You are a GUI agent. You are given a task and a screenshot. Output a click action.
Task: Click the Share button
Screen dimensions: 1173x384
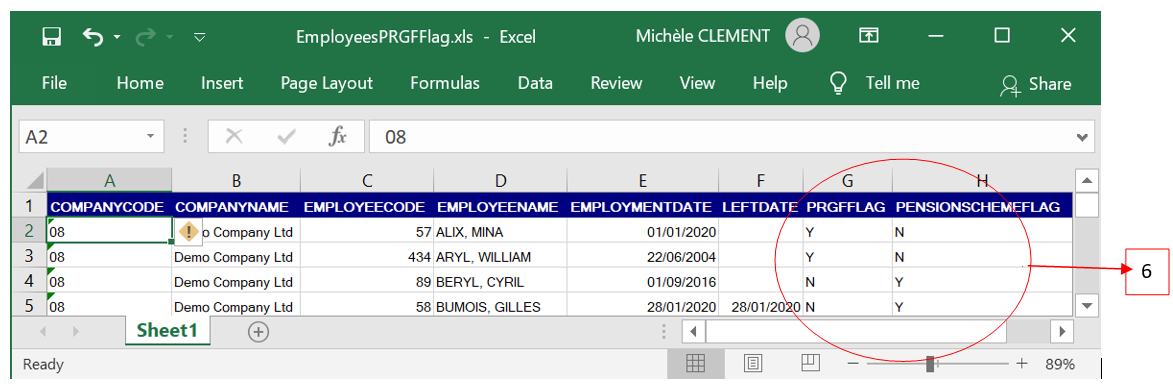(1036, 85)
